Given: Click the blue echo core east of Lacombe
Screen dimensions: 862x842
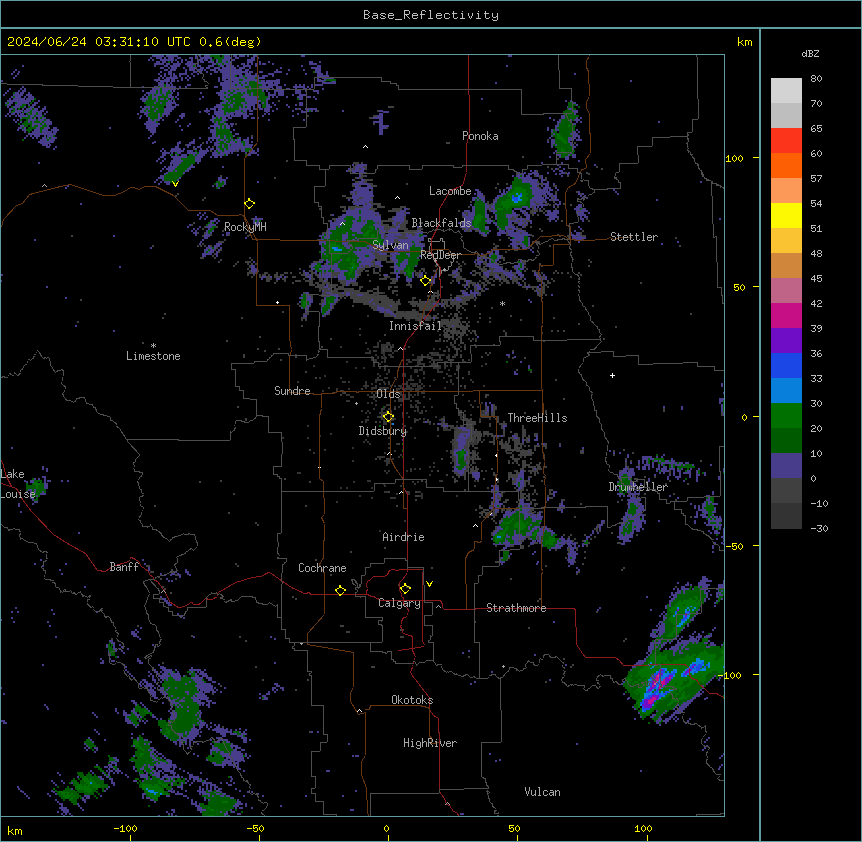Looking at the screenshot, I should pos(517,197).
